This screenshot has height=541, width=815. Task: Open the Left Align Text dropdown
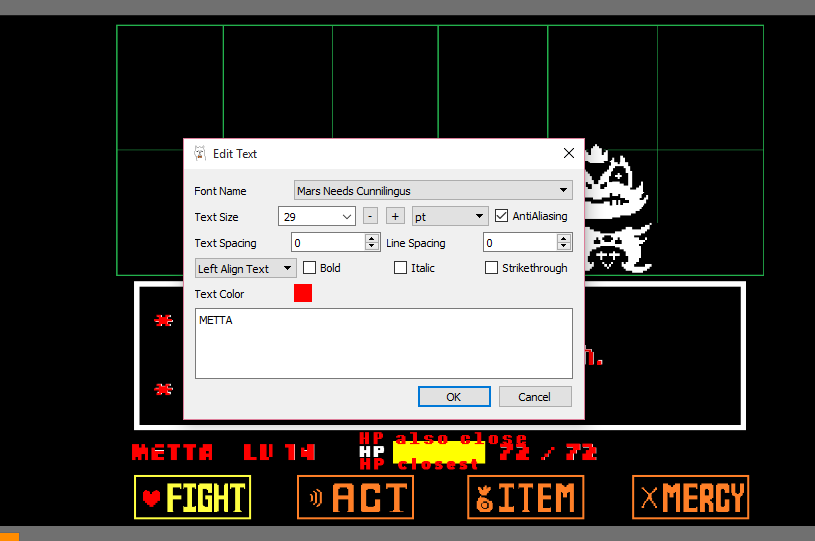click(x=245, y=269)
